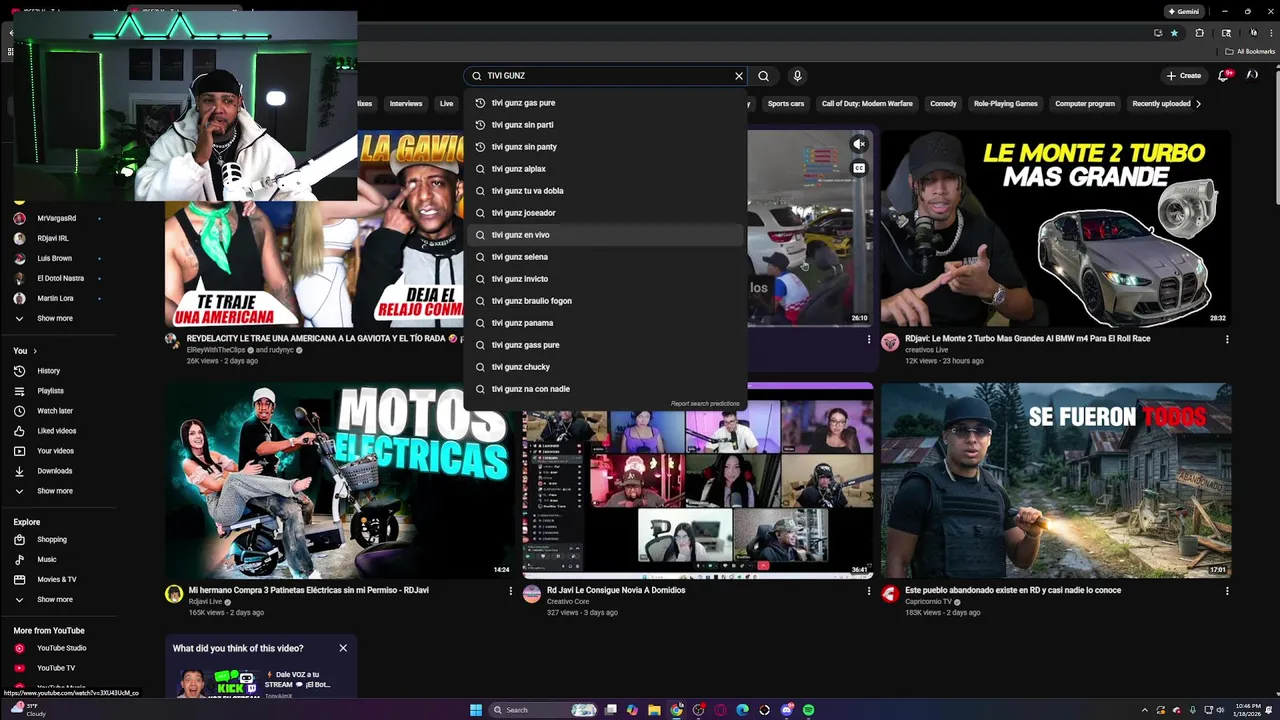Show more filter chips with right arrow

coord(1198,104)
